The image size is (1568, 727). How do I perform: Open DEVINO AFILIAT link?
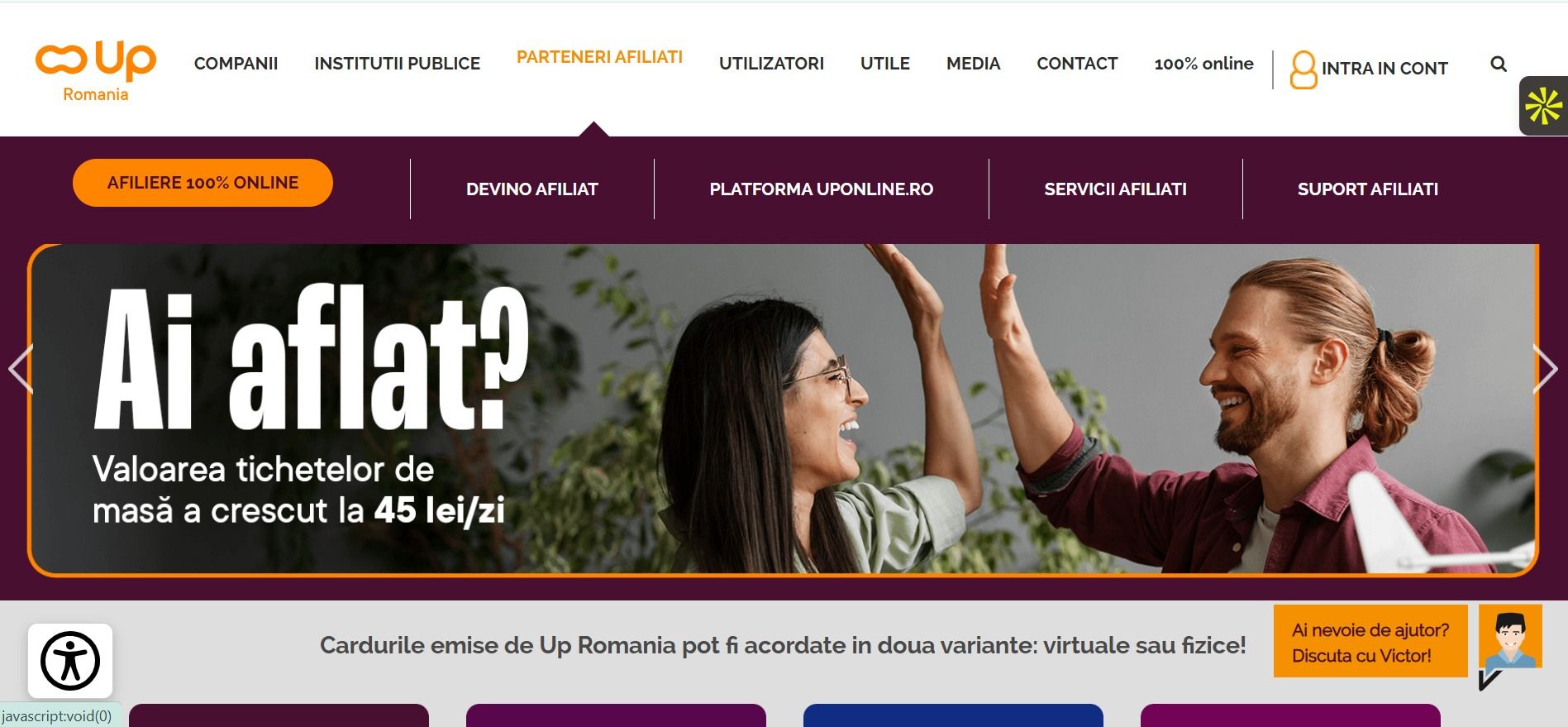pos(531,189)
